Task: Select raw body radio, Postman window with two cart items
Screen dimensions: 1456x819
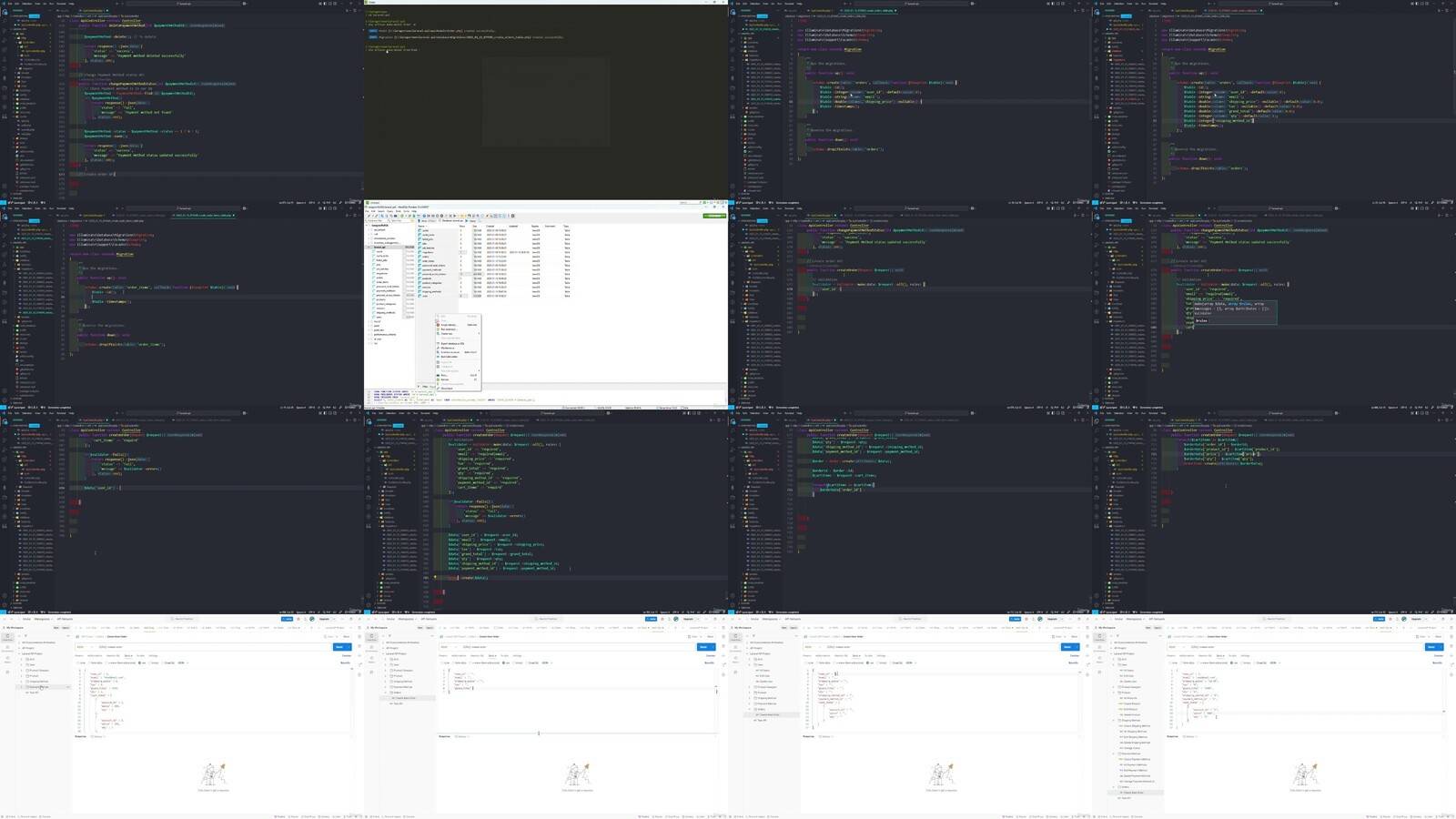Action: tap(141, 662)
